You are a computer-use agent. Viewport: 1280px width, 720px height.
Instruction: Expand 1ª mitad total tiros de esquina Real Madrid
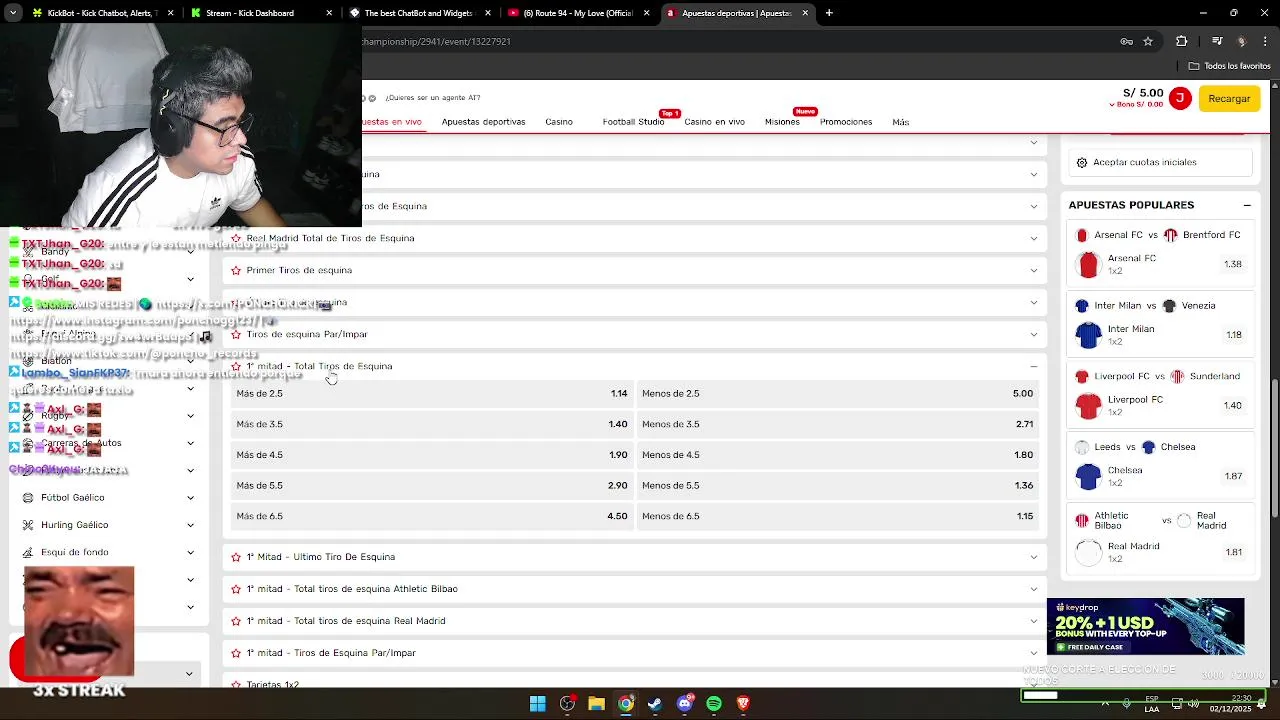click(x=1034, y=621)
